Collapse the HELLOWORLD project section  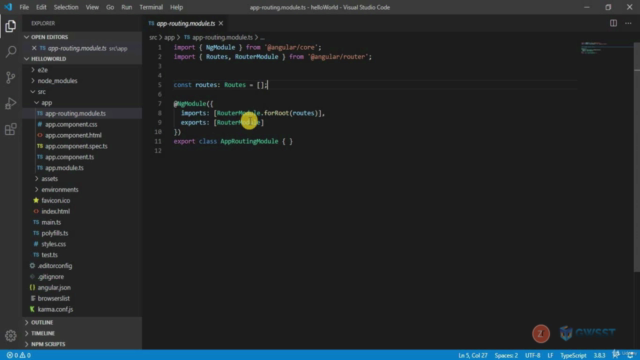(82, 59)
